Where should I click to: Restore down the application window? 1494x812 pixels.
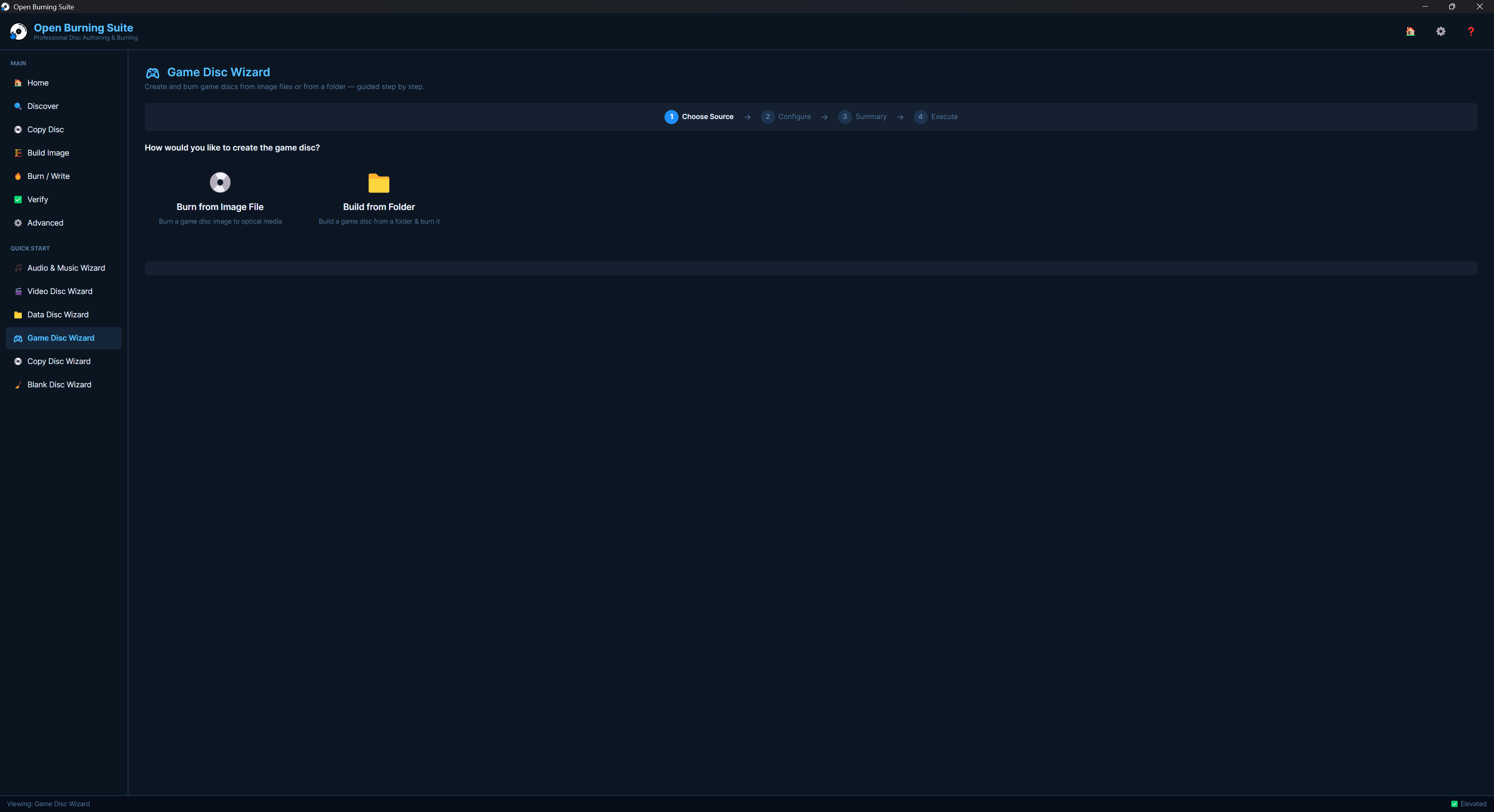click(x=1452, y=6)
